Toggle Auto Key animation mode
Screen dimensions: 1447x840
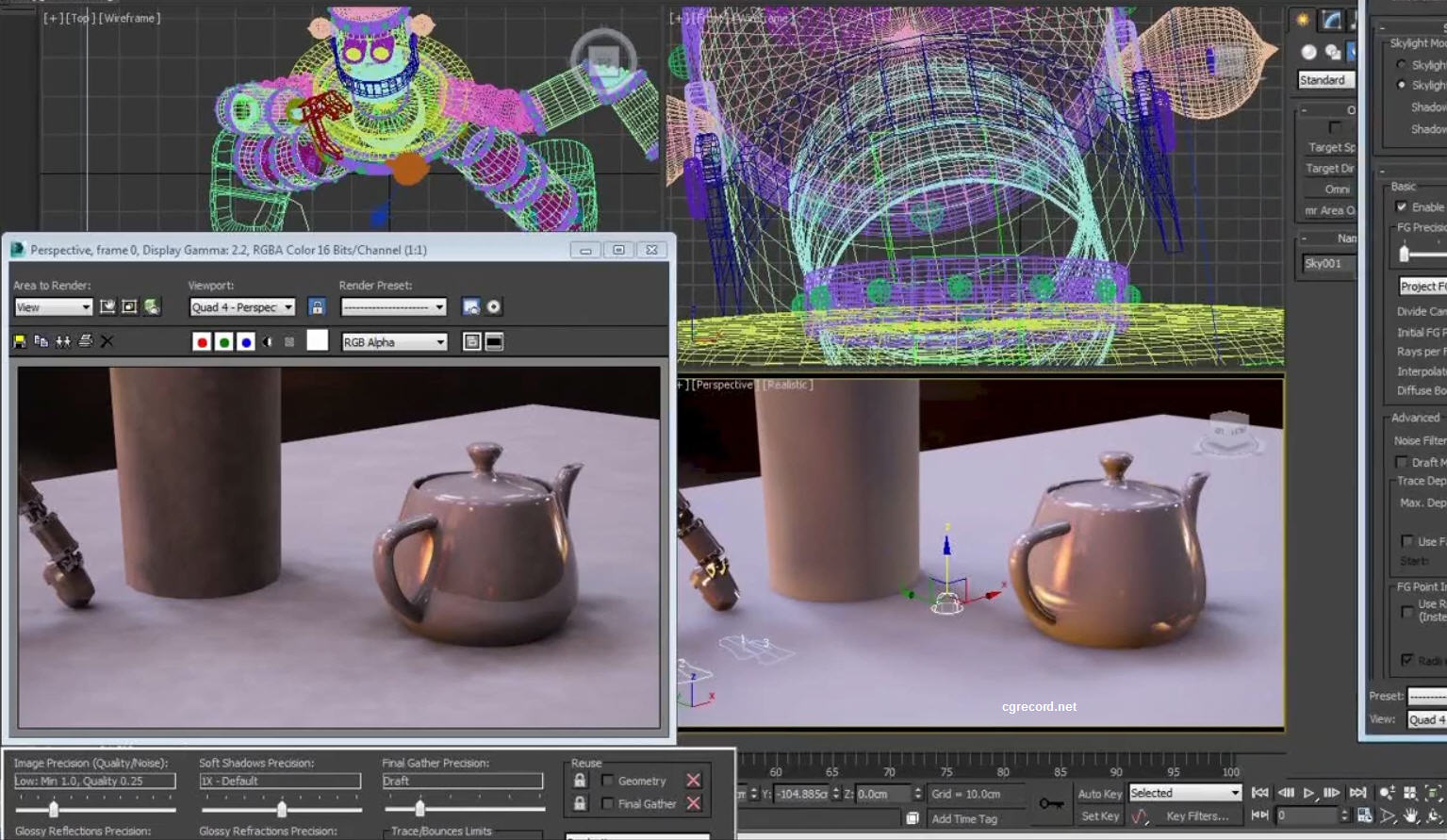tap(1099, 793)
